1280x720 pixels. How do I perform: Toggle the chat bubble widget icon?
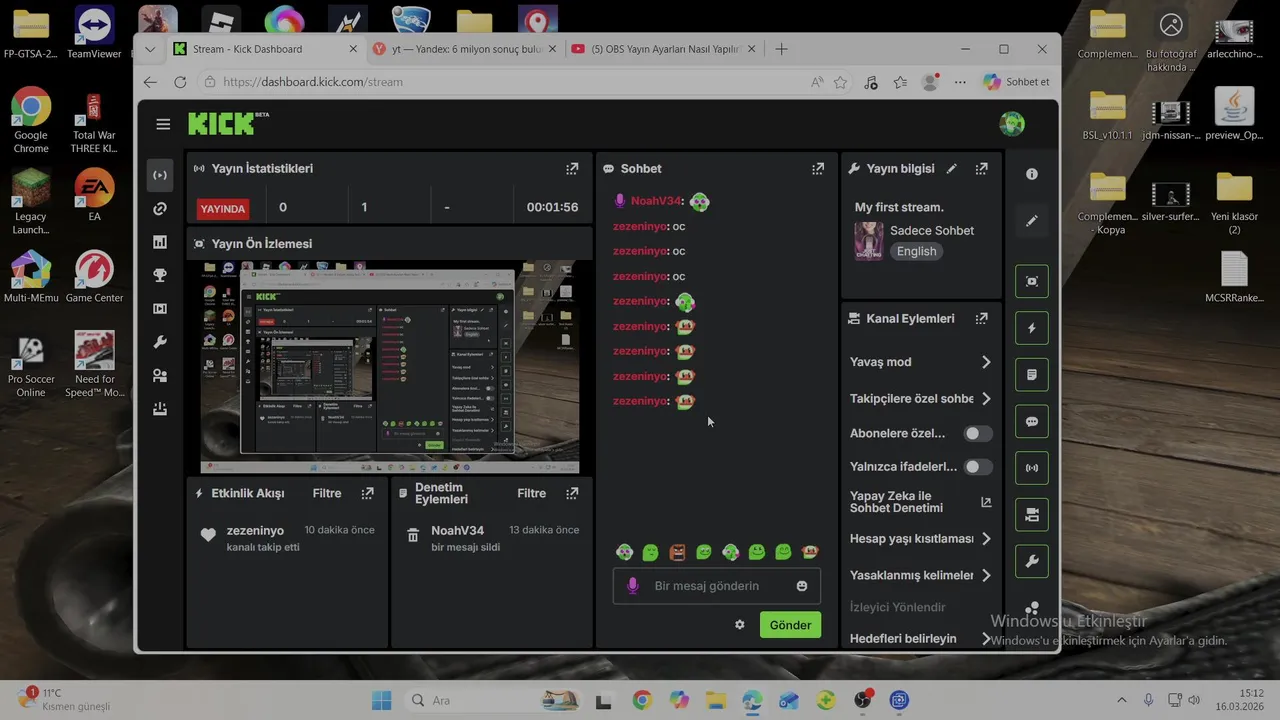[x=1032, y=421]
